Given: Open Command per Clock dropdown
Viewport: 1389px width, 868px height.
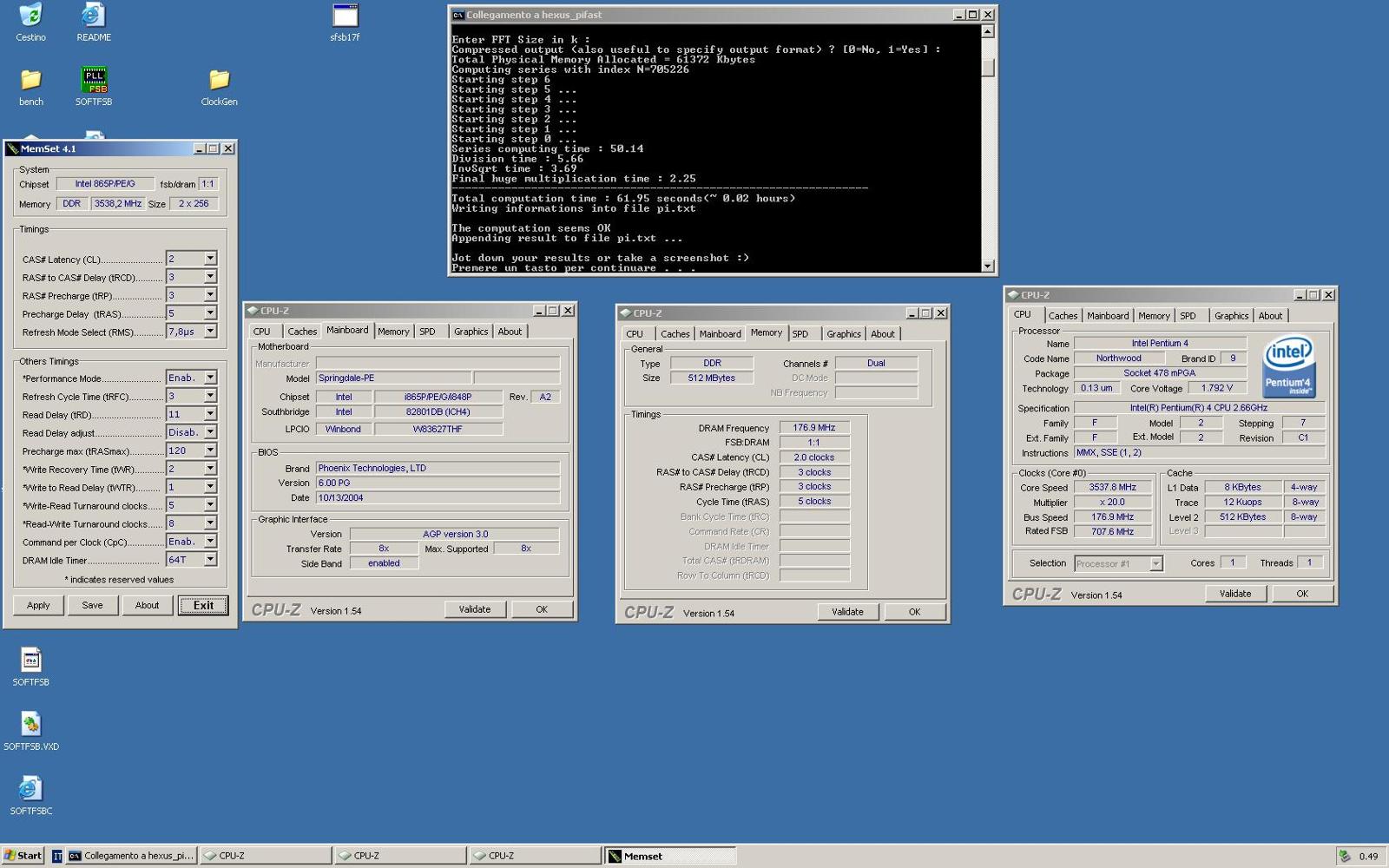Looking at the screenshot, I should [210, 542].
